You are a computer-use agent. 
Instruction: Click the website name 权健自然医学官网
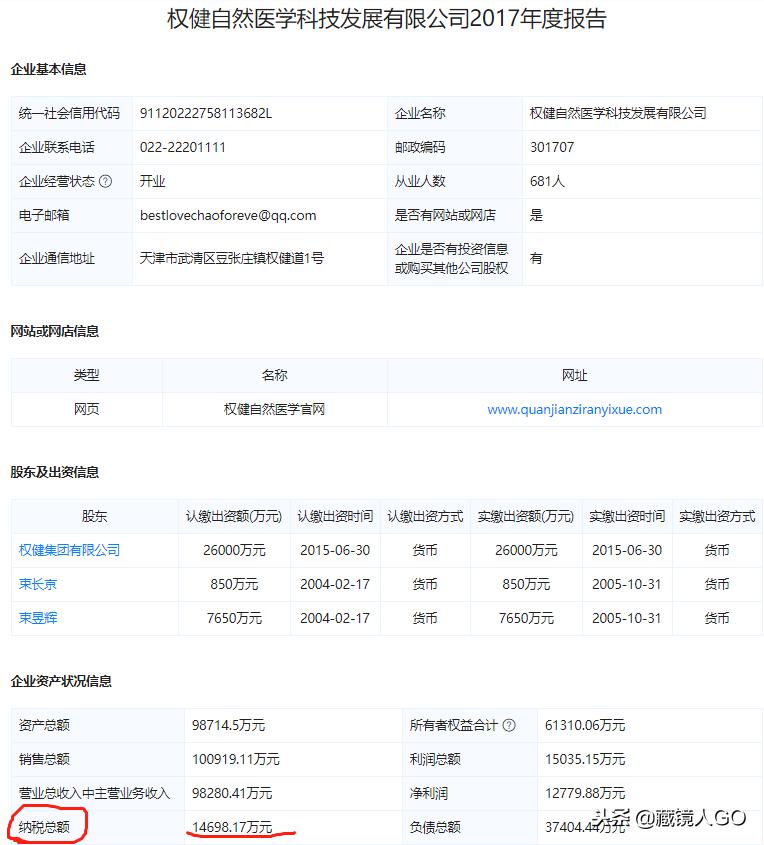click(x=274, y=410)
